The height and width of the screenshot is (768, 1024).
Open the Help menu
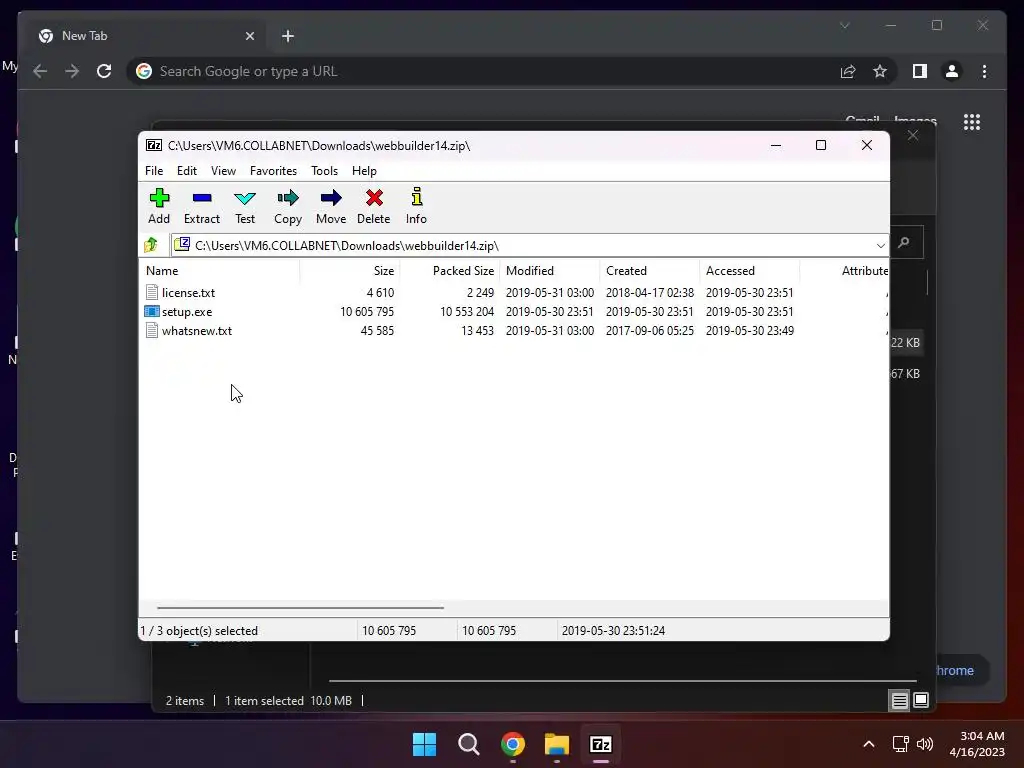click(364, 170)
